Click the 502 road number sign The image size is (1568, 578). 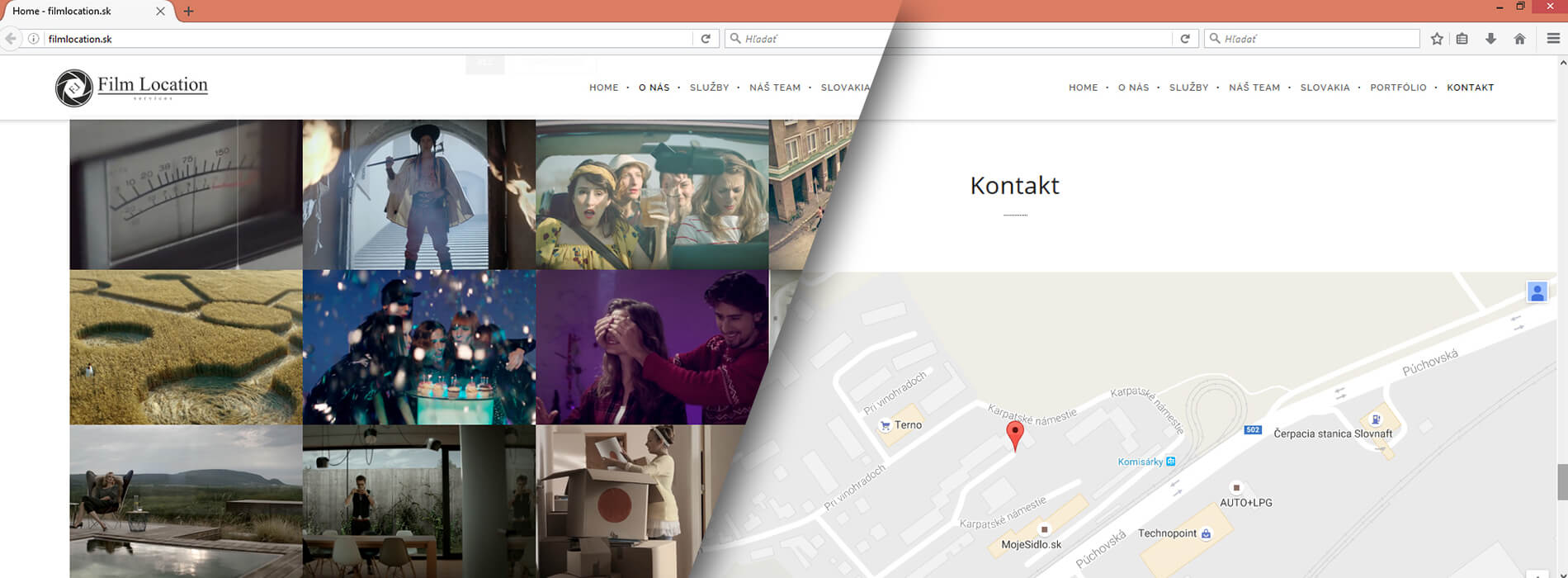pos(1253,429)
